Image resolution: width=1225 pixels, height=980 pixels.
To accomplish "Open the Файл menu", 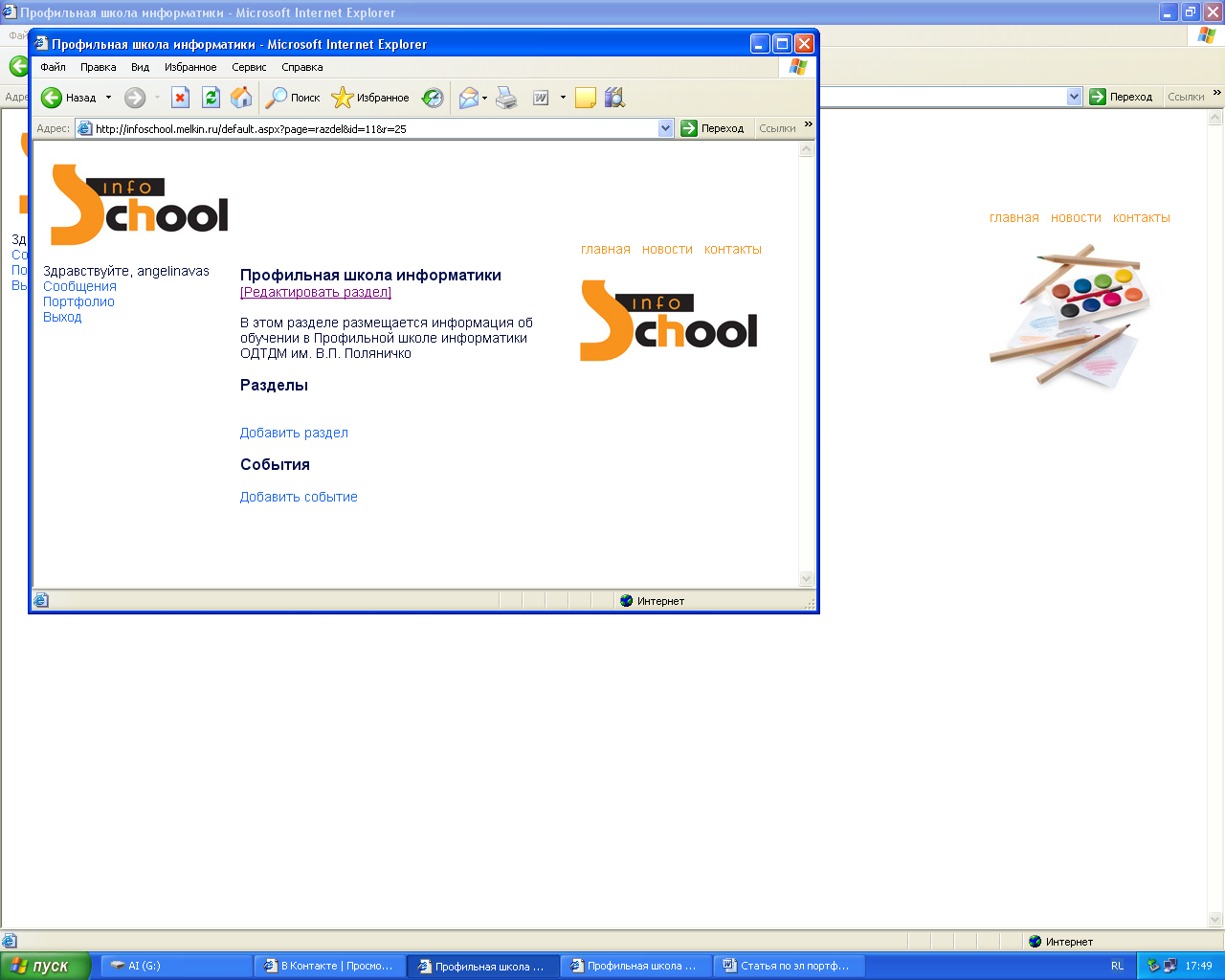I will [53, 67].
